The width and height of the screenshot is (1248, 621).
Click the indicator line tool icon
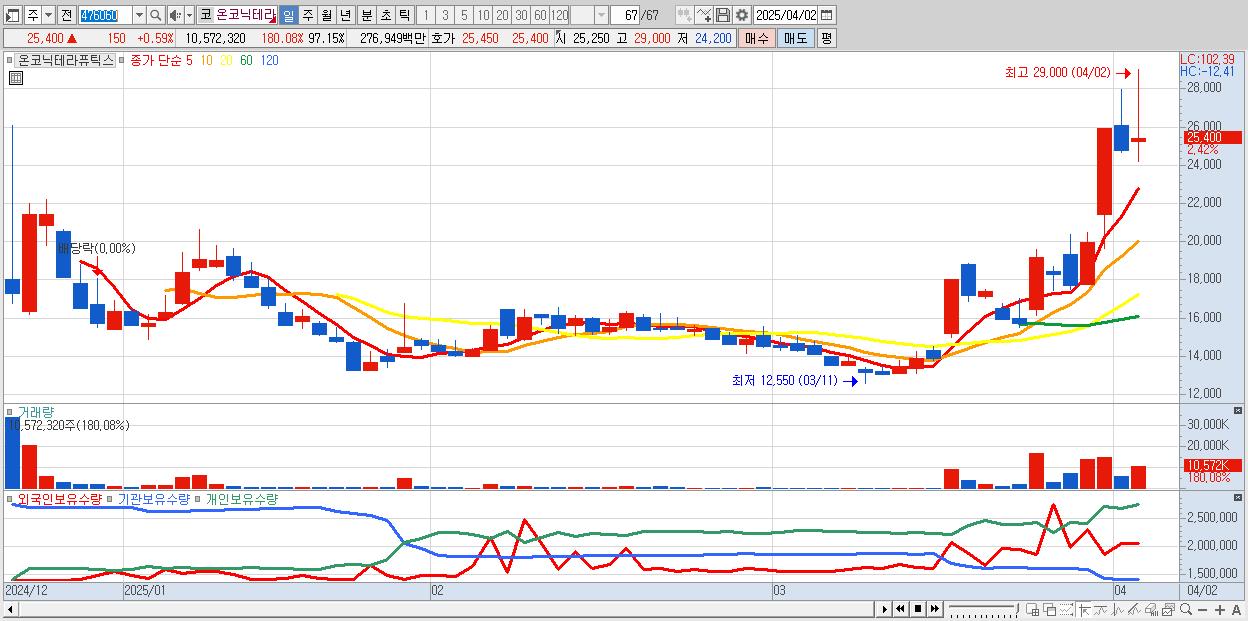(704, 15)
